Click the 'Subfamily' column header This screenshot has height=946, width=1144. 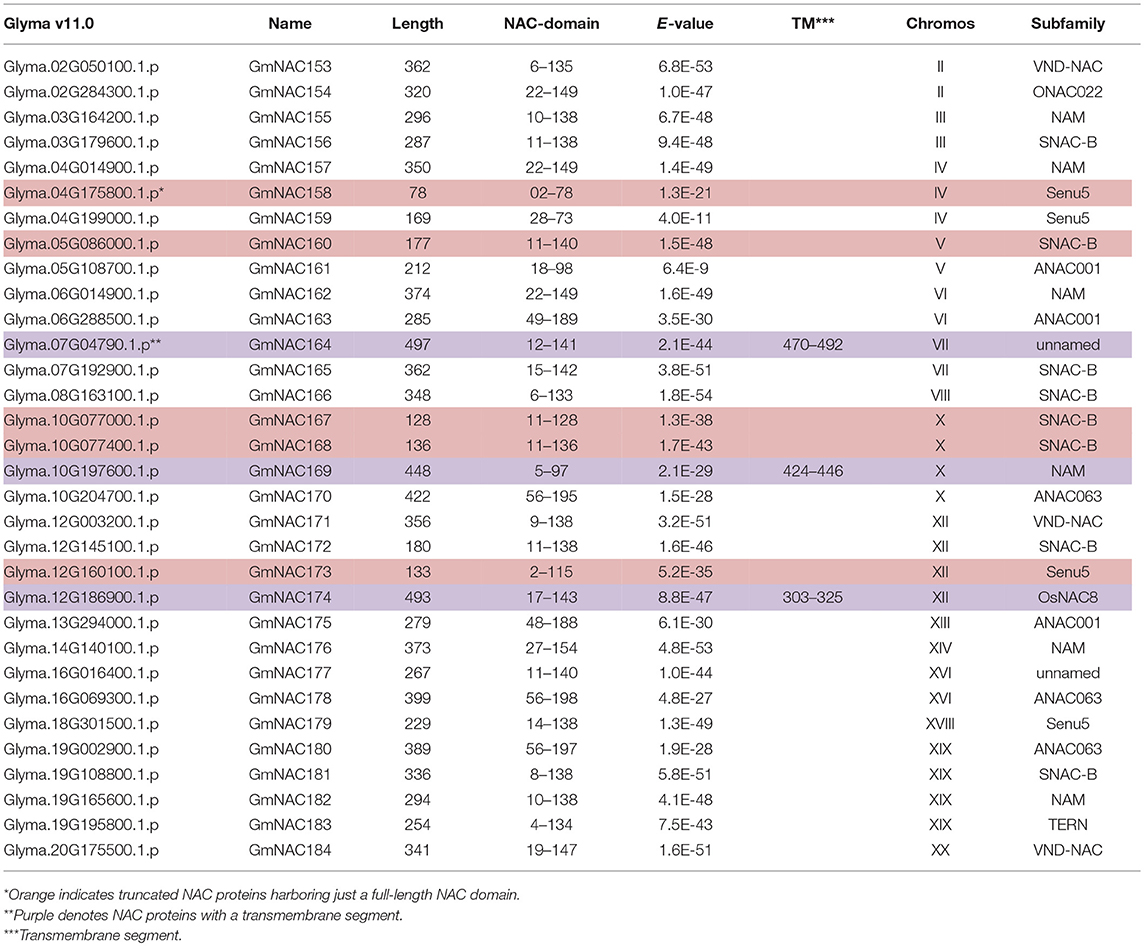pos(1068,23)
